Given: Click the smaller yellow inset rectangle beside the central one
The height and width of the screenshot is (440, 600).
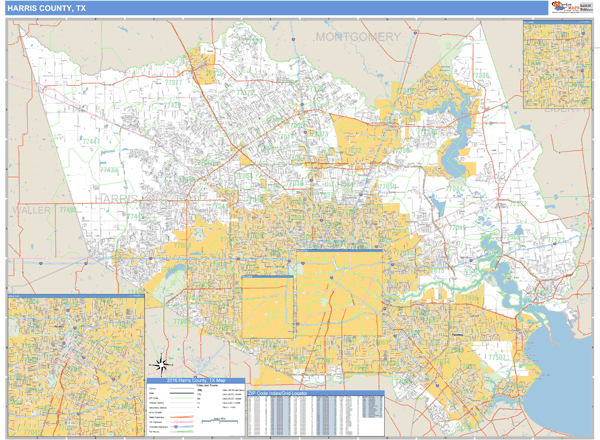Looking at the screenshot, I should 267,307.
